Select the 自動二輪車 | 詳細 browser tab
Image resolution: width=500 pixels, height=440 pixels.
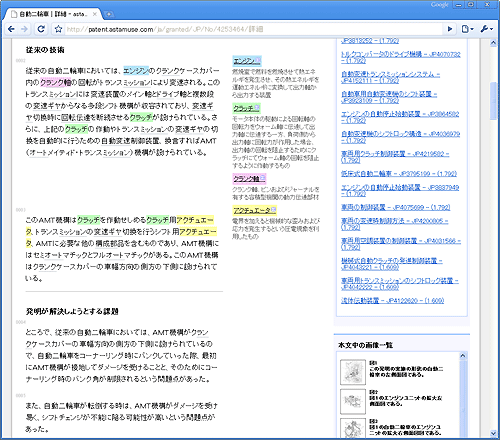pyautogui.click(x=52, y=14)
